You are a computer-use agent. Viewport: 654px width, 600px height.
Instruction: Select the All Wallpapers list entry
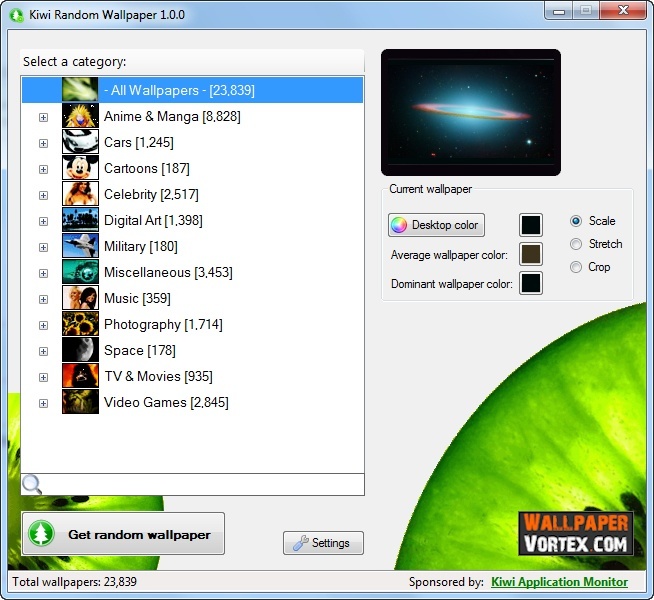coord(179,90)
